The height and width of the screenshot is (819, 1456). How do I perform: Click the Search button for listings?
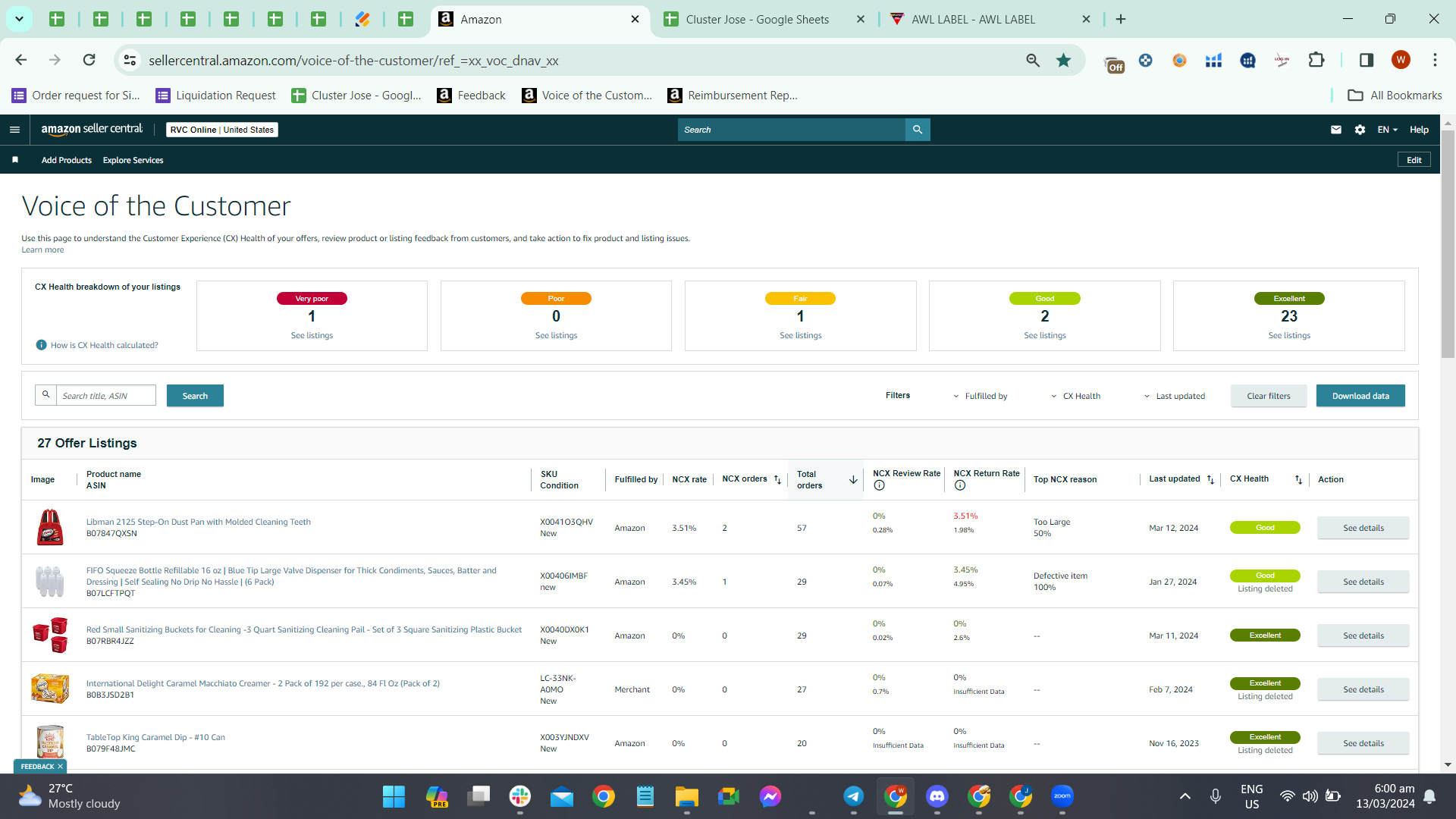(195, 396)
